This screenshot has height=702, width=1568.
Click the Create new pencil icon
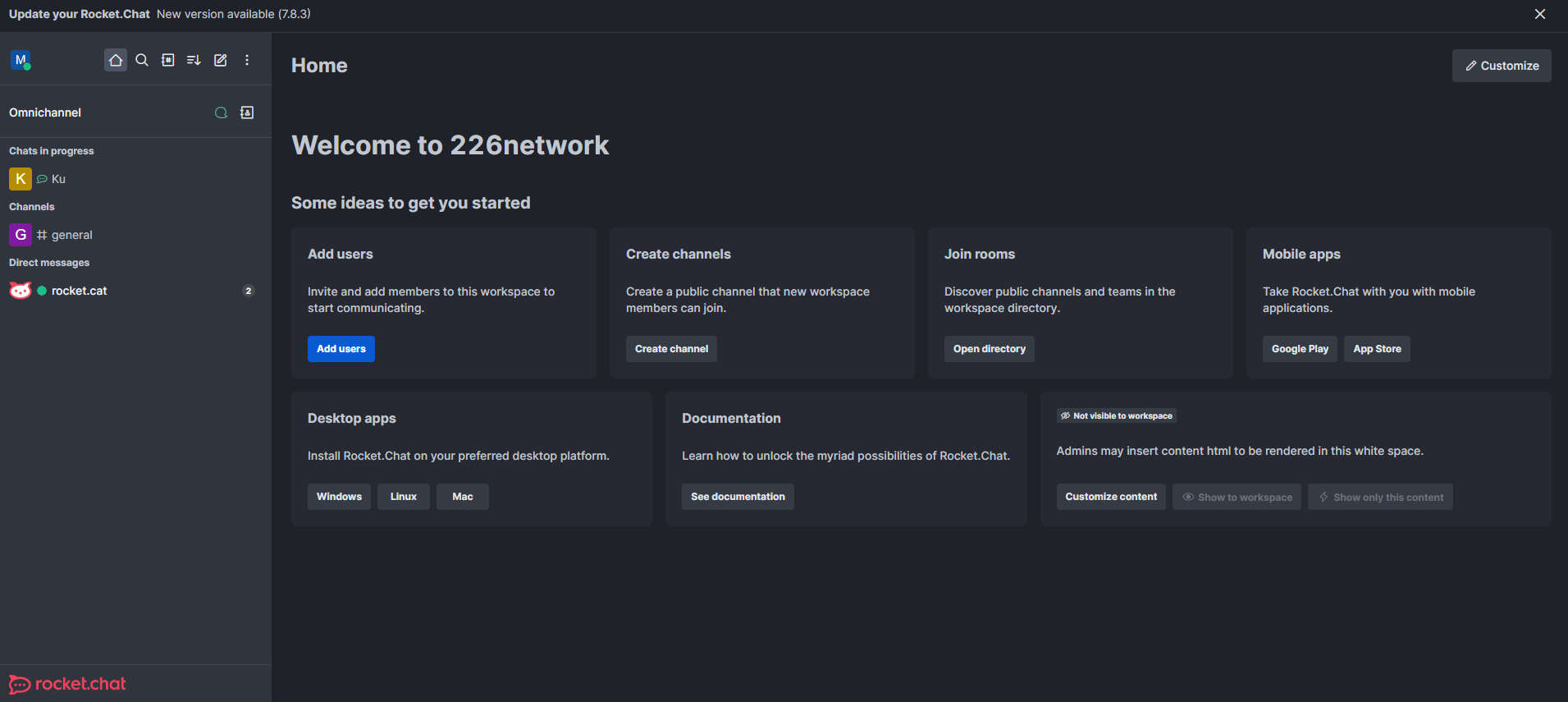point(221,60)
